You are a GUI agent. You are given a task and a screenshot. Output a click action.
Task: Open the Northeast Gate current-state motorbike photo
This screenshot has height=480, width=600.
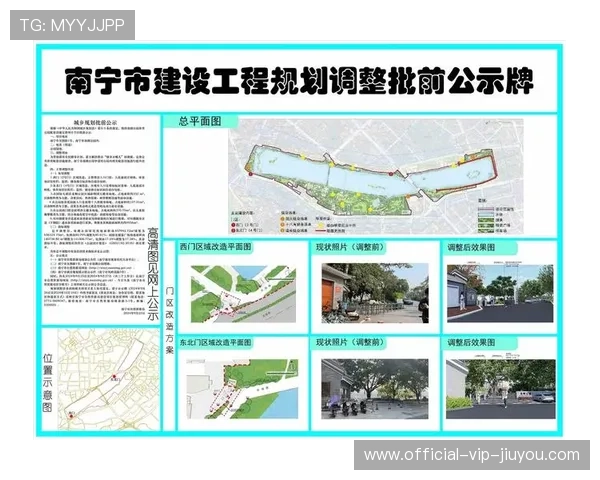375,389
